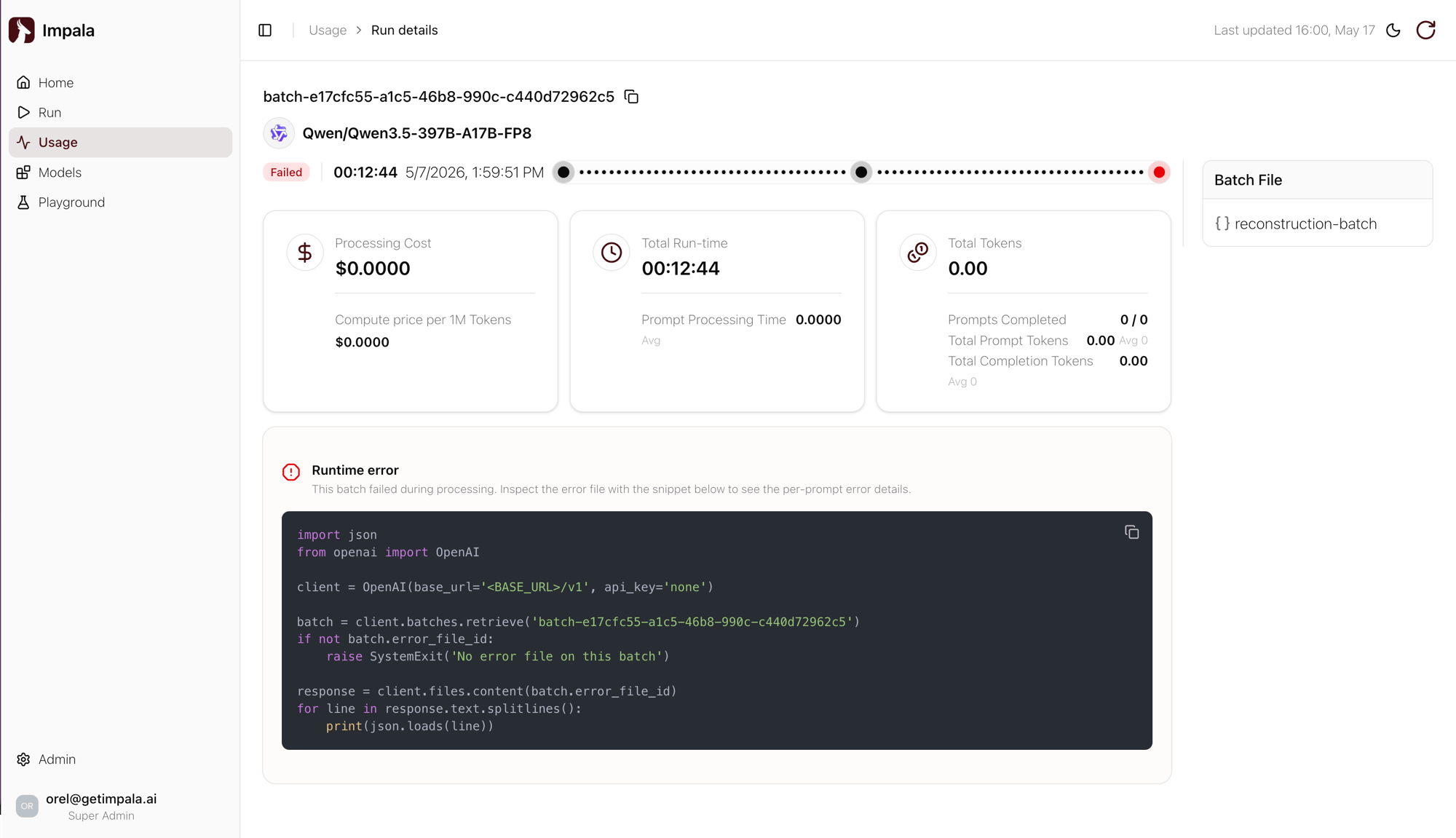Click the OR user avatar
Image resolution: width=1456 pixels, height=838 pixels.
pyautogui.click(x=27, y=806)
